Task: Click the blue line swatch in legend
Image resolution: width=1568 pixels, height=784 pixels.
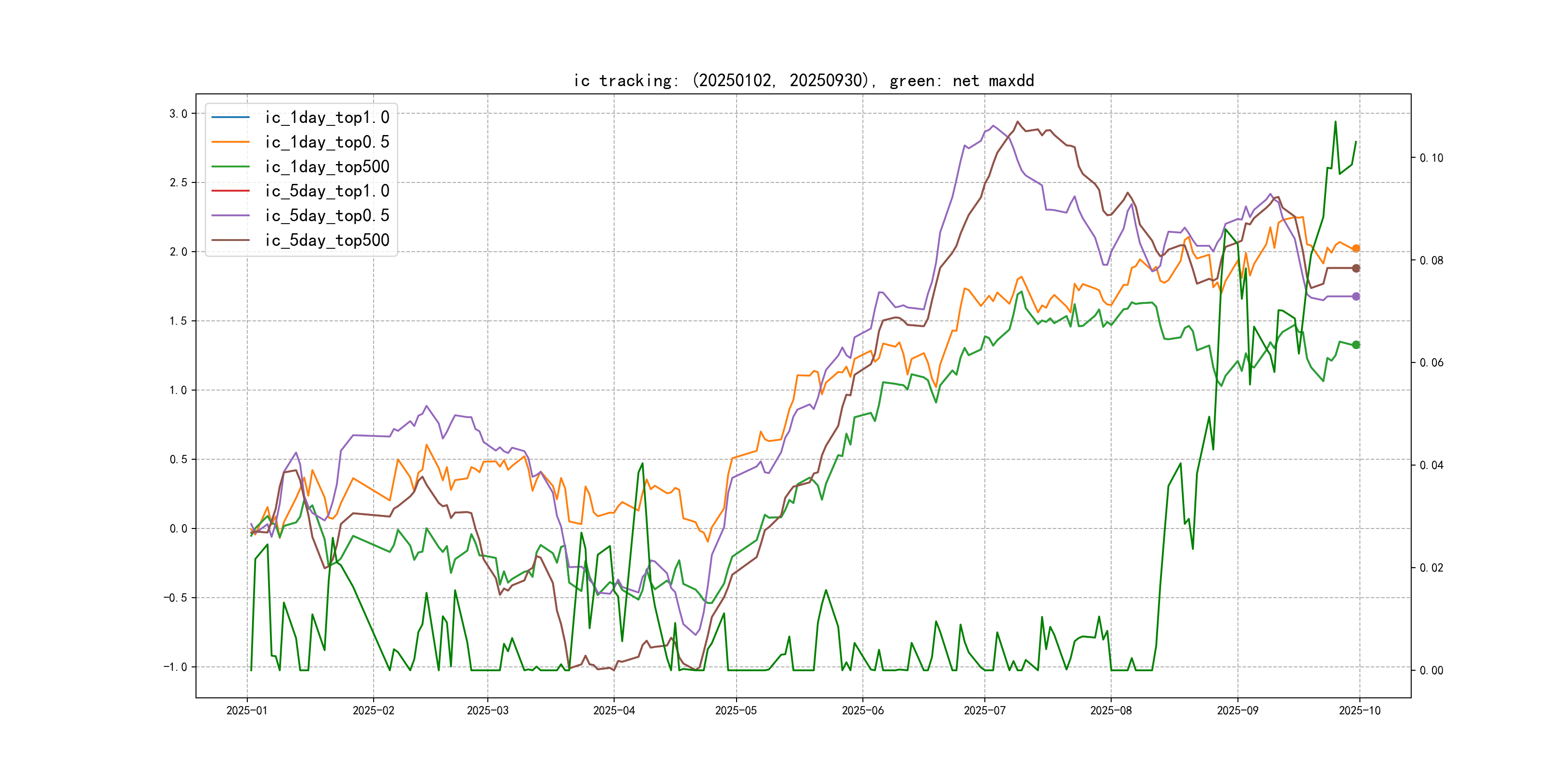Action: pyautogui.click(x=230, y=117)
